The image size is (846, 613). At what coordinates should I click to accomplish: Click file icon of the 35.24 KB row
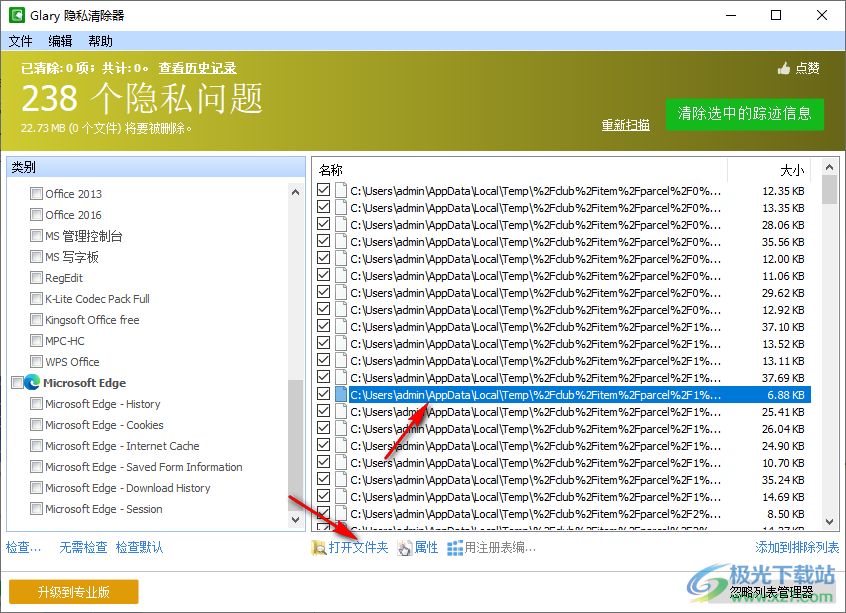(340, 479)
